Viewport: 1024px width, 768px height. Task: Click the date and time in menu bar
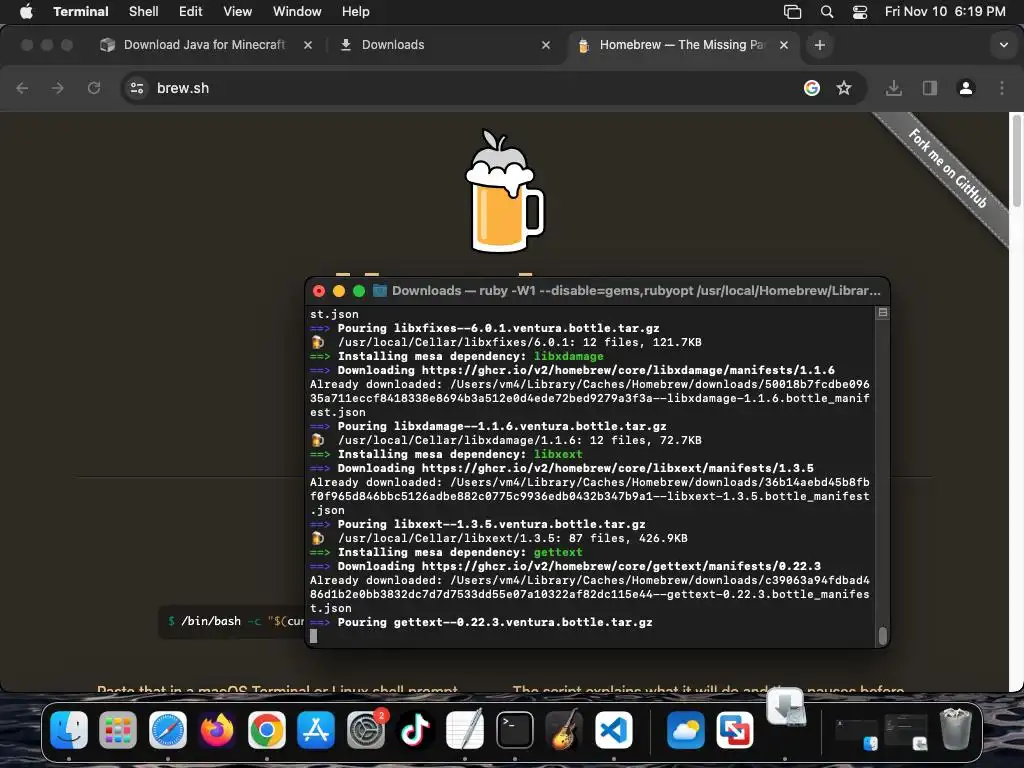944,11
